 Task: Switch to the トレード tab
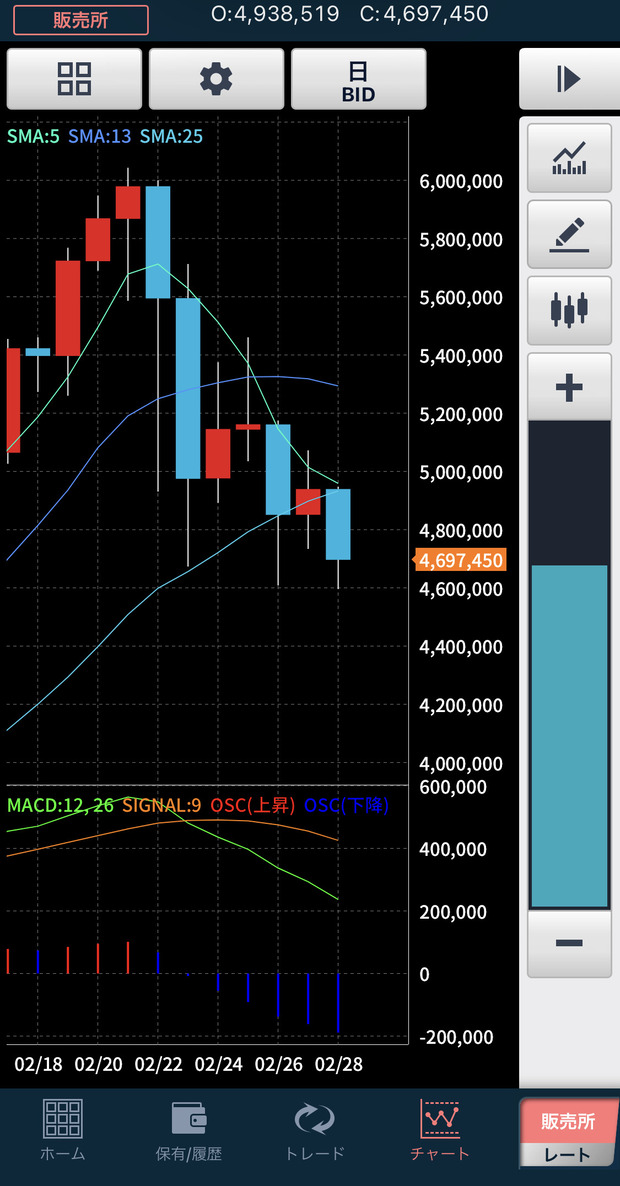point(315,1131)
